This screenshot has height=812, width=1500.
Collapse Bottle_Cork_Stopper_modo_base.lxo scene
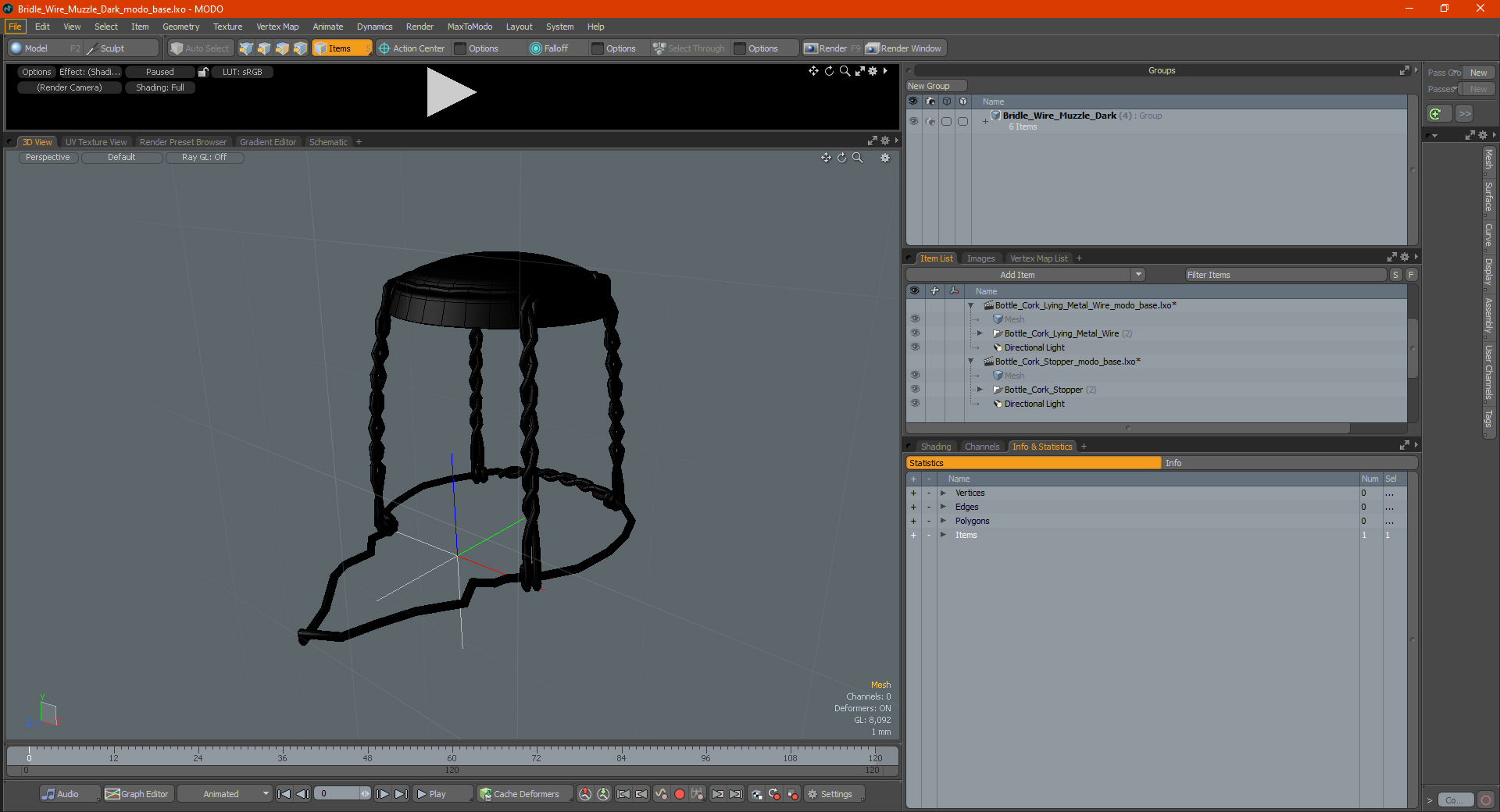tap(971, 361)
